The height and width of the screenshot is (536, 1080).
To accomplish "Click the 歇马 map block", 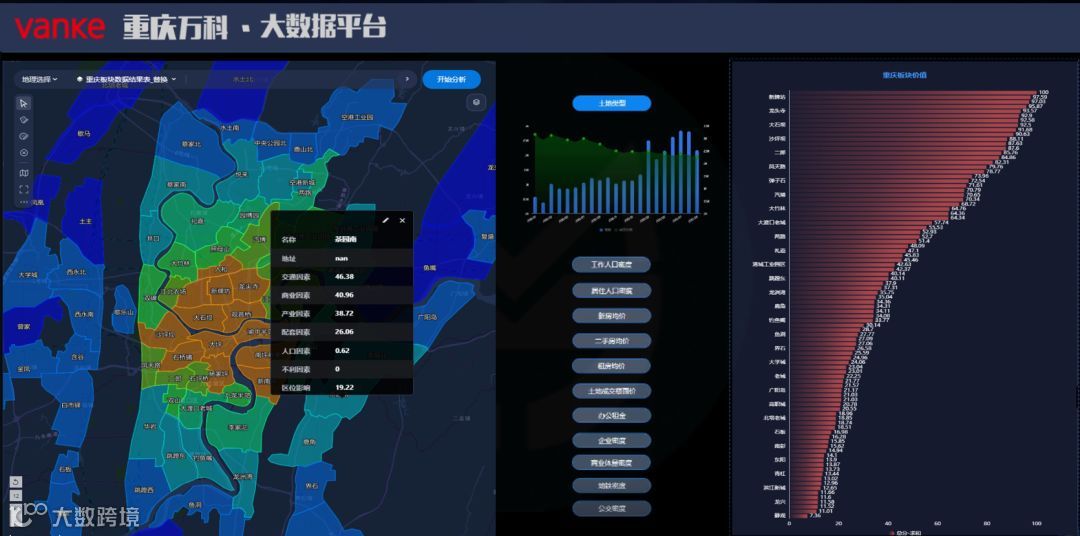I will tap(84, 133).
